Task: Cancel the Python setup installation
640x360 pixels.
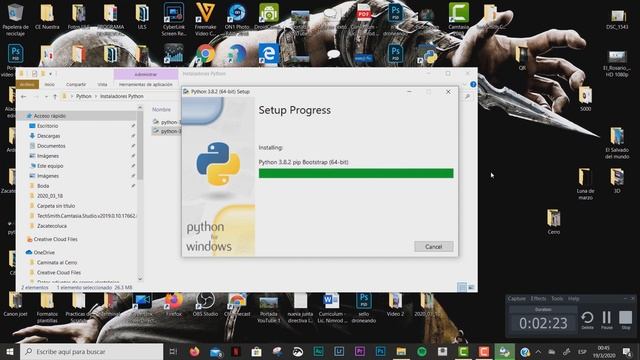Action: point(433,247)
